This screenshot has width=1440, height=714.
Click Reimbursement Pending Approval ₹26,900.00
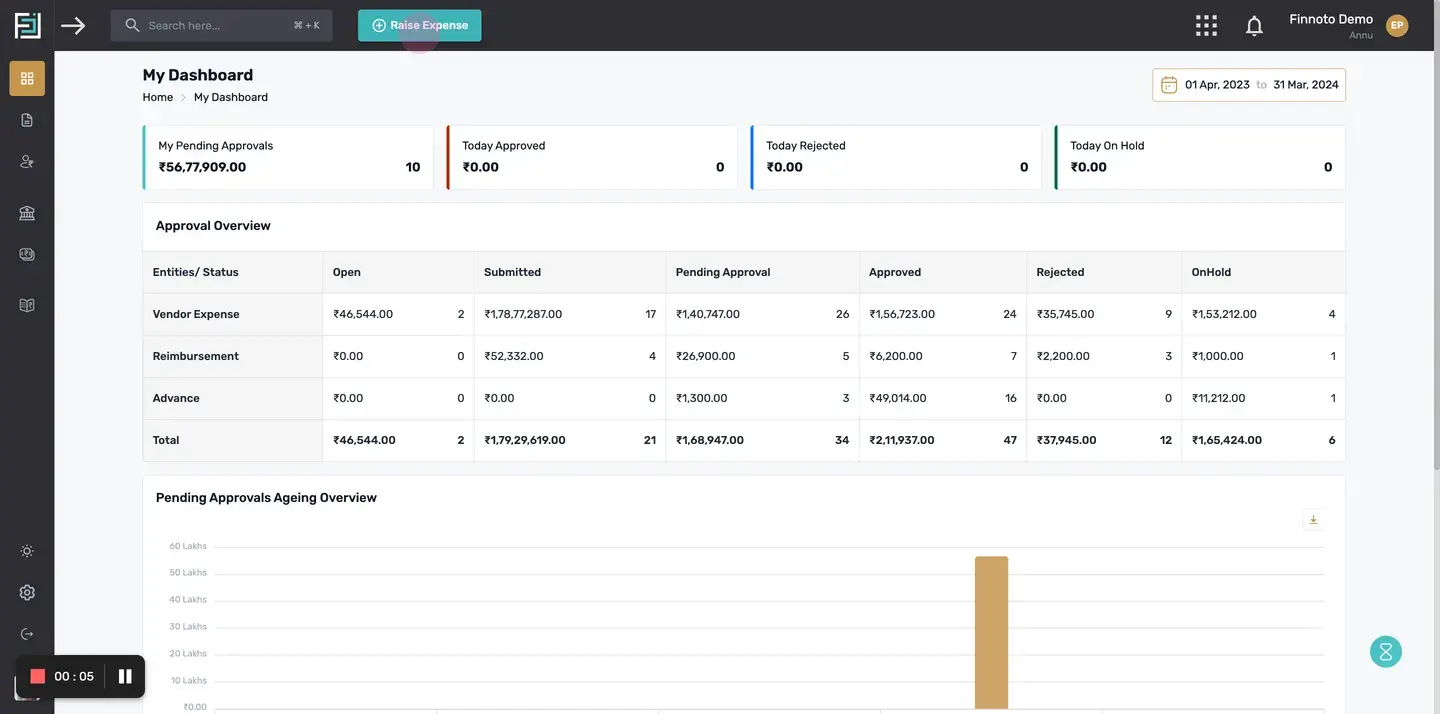[x=706, y=356]
